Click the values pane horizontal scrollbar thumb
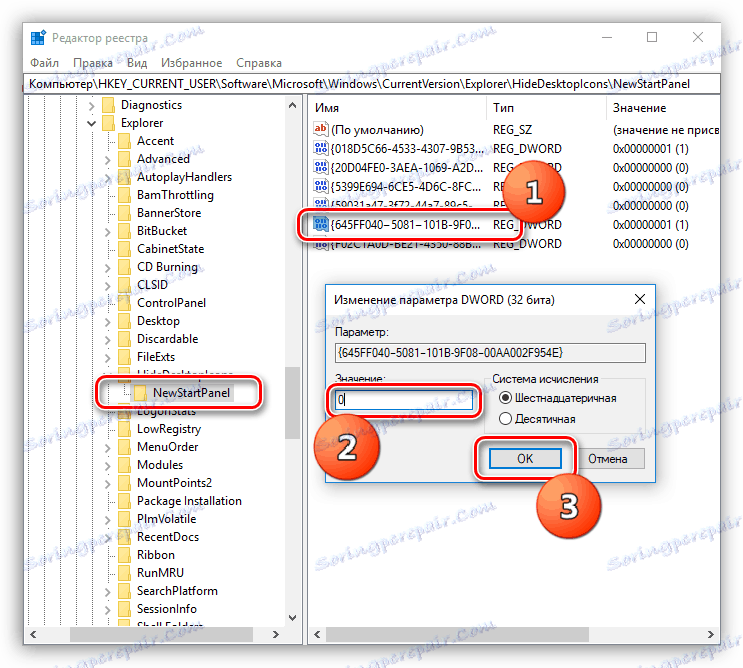743x668 pixels. click(457, 634)
